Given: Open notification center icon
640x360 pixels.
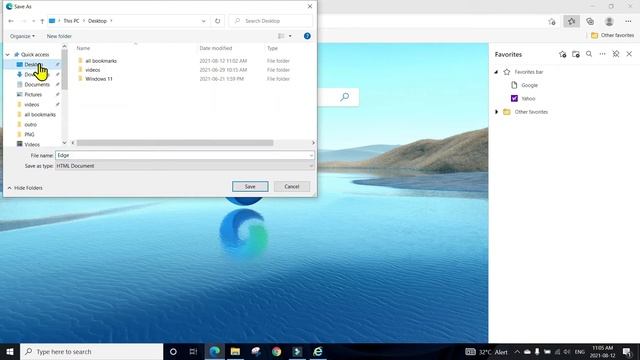Looking at the screenshot, I should pos(627,352).
